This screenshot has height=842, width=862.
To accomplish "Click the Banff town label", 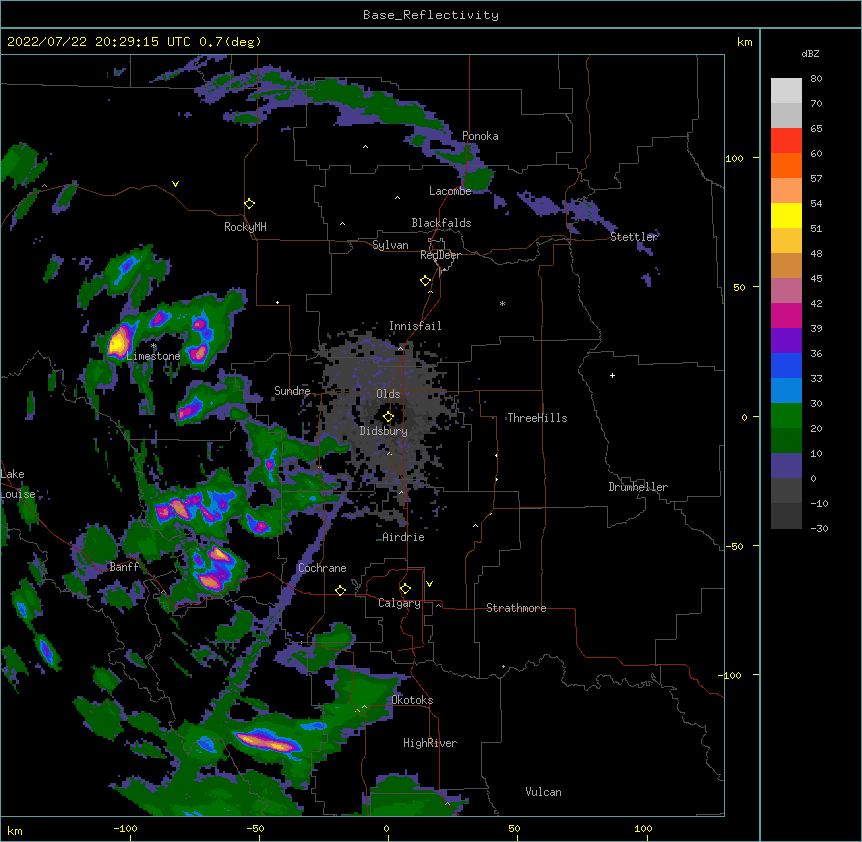I will [x=124, y=567].
